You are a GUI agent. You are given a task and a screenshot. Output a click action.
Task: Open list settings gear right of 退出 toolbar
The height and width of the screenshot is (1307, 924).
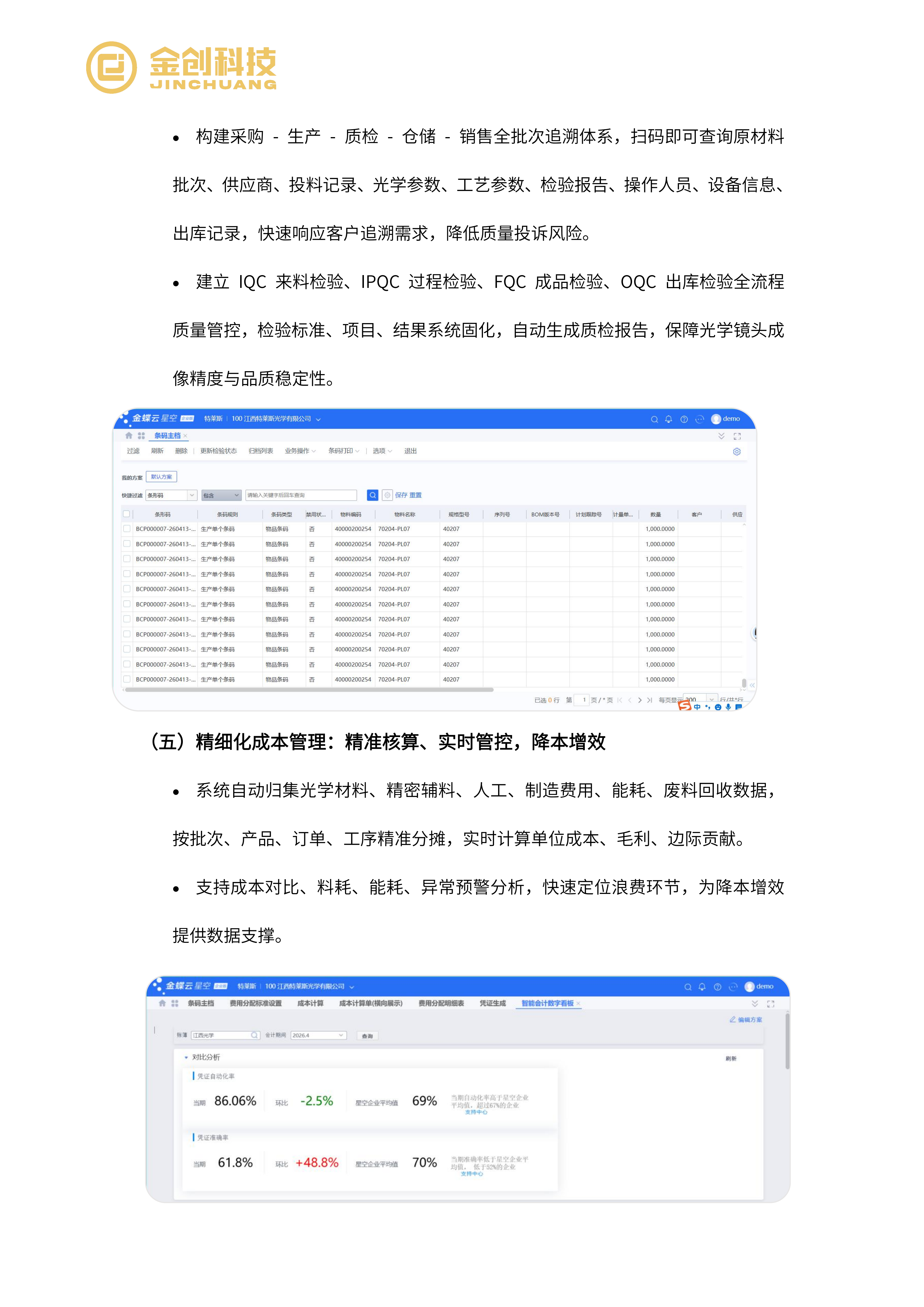click(737, 451)
